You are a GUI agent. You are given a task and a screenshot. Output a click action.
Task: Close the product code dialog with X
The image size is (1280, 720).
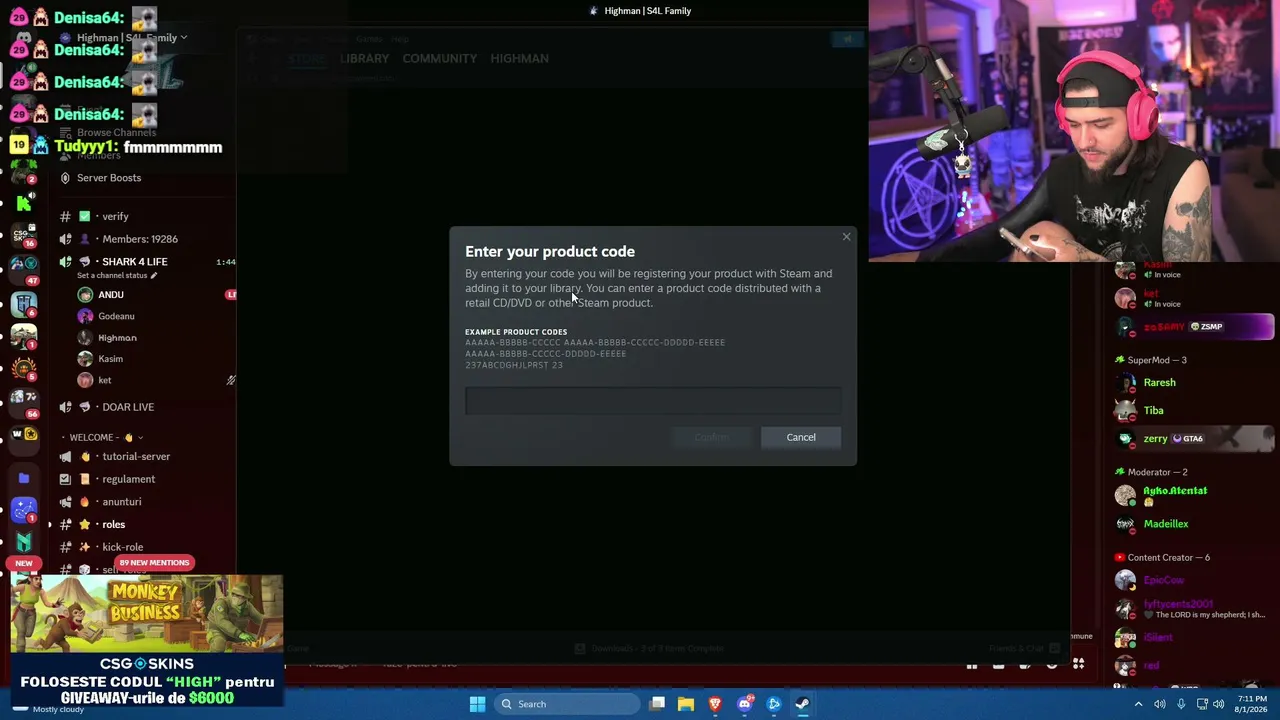(846, 237)
